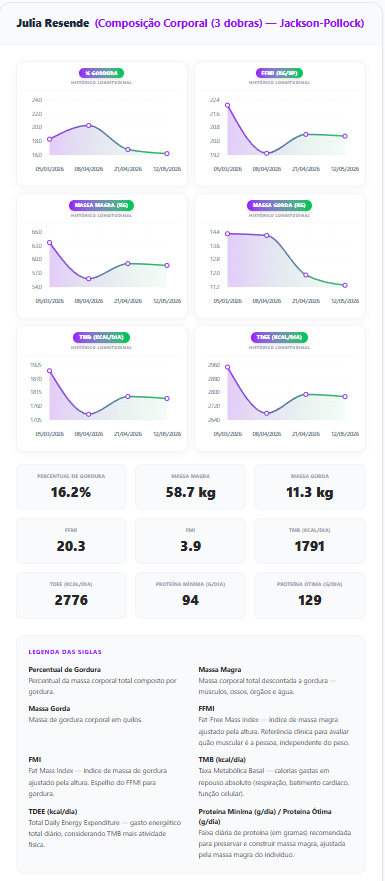Click the 22.4 y-axis label in FFMI chart
Image resolution: width=385 pixels, height=881 pixels.
pyautogui.click(x=215, y=100)
